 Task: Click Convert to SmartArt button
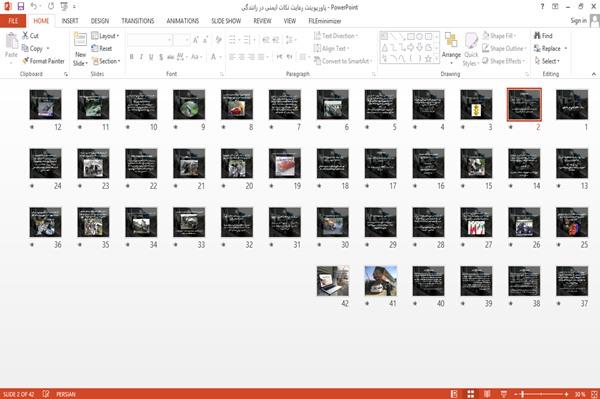coord(343,61)
